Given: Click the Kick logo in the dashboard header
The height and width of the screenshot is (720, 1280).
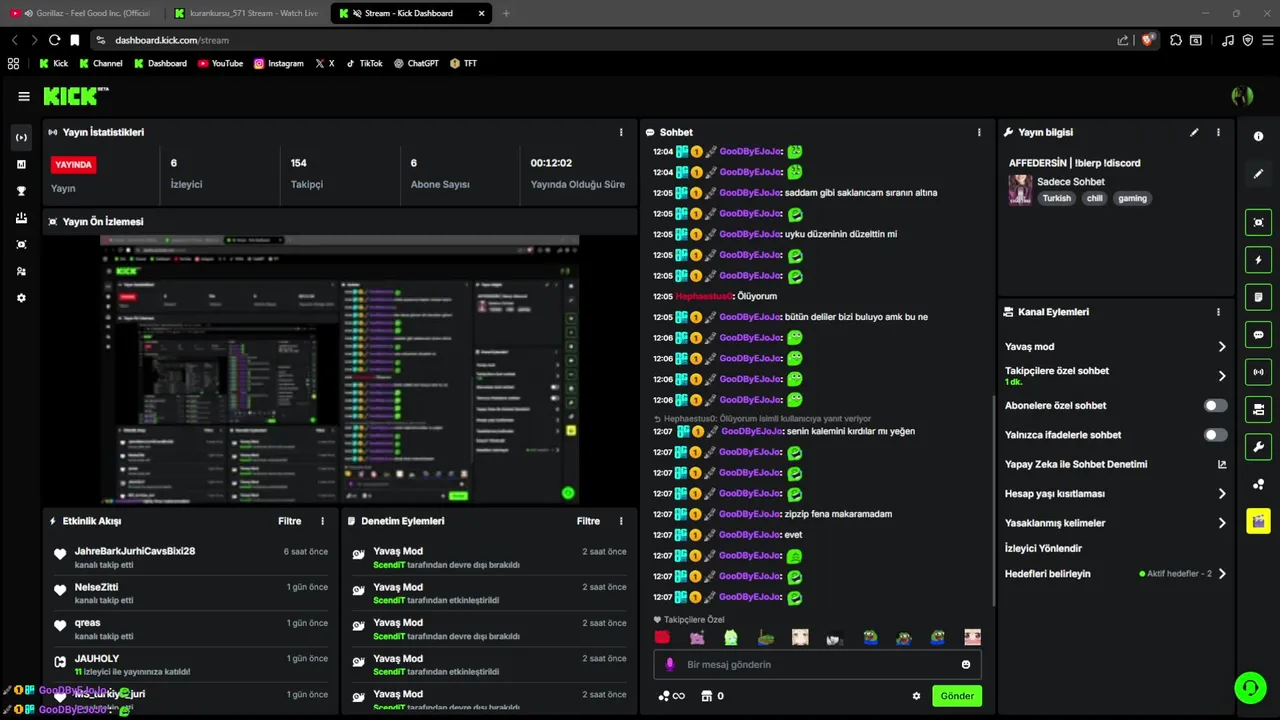Looking at the screenshot, I should (x=75, y=96).
